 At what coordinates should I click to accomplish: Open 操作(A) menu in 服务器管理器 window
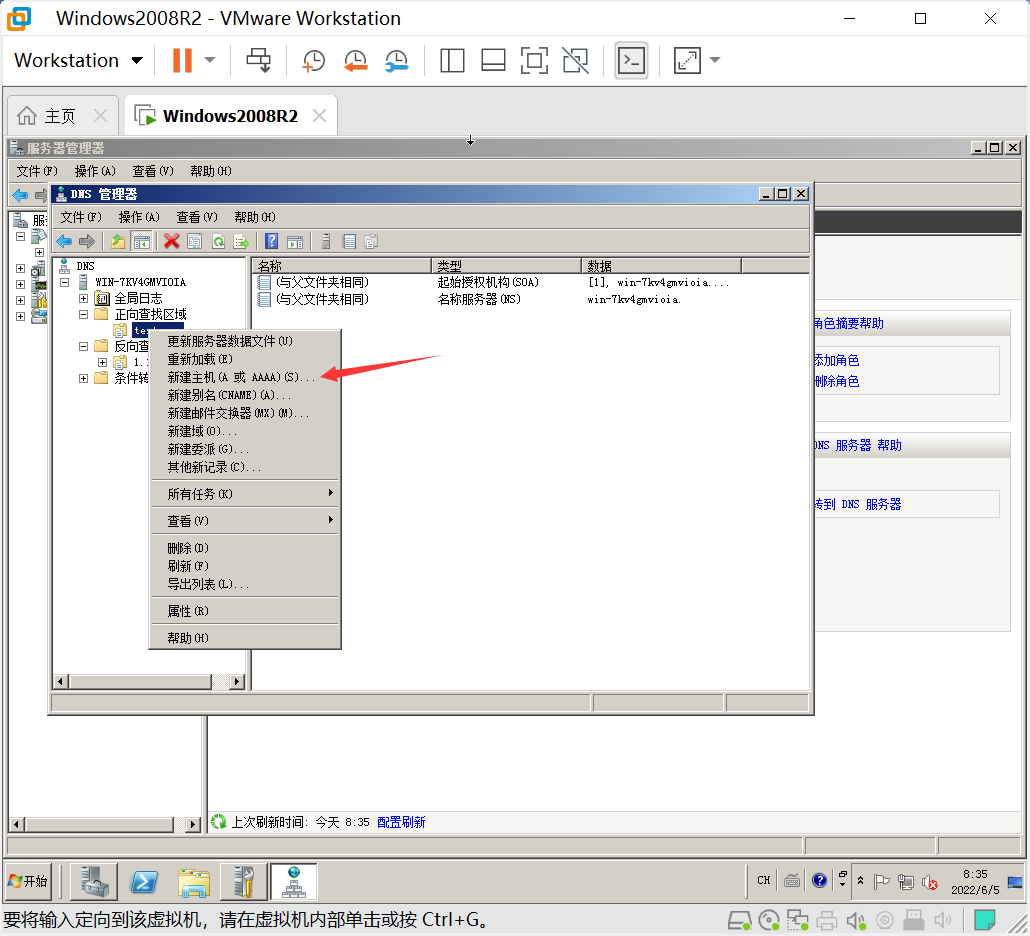(x=95, y=171)
